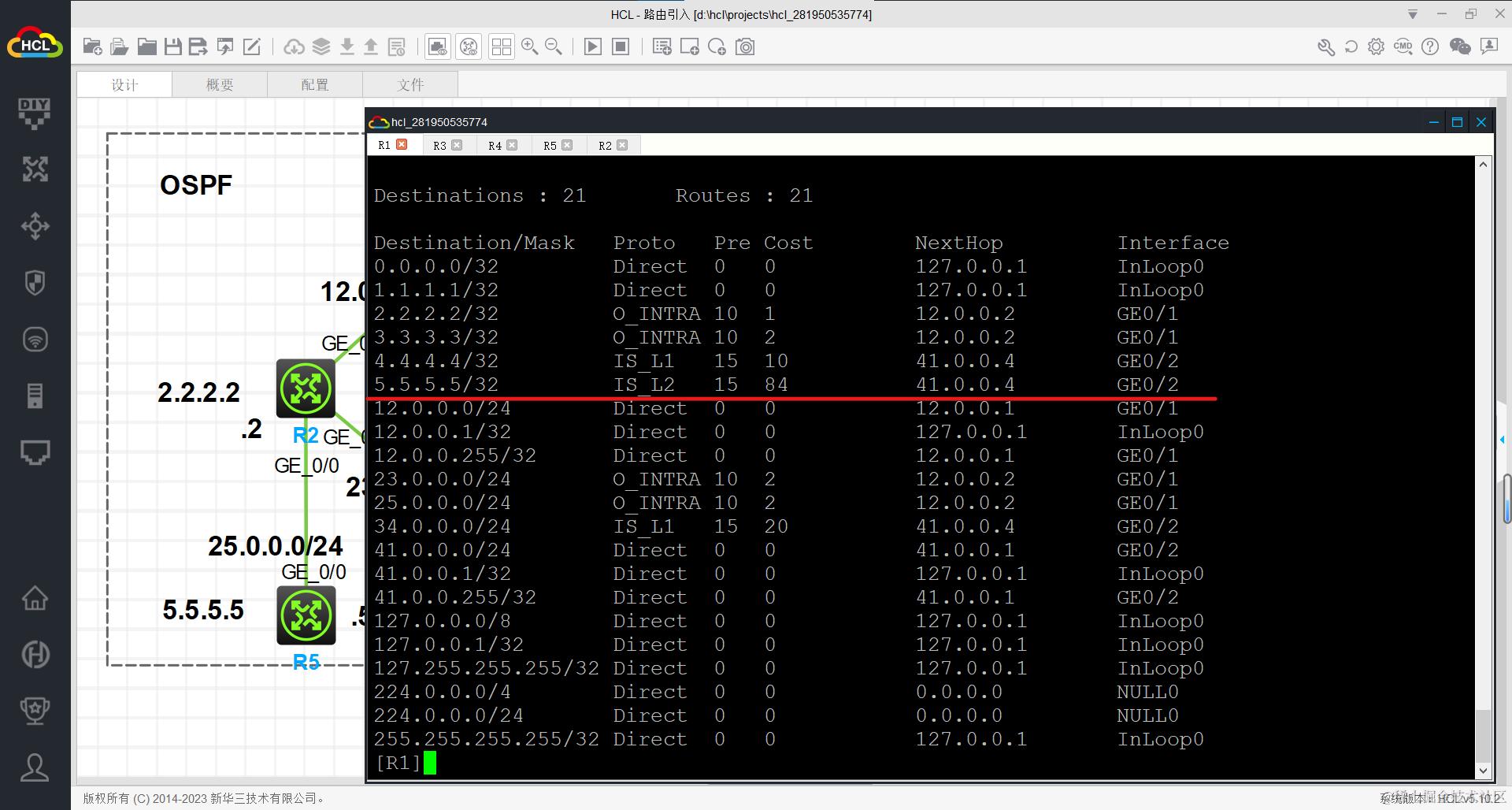Viewport: 1512px width, 810px height.
Task: Switch to the 设计 tab
Action: click(x=124, y=84)
